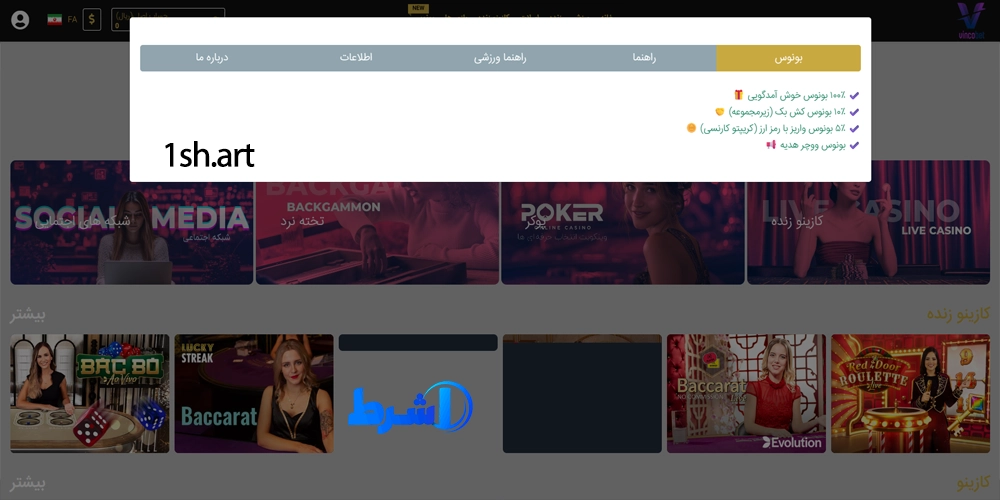The image size is (1000, 500).
Task: Open the Red Door Roulette game thumbnail
Action: coord(910,393)
